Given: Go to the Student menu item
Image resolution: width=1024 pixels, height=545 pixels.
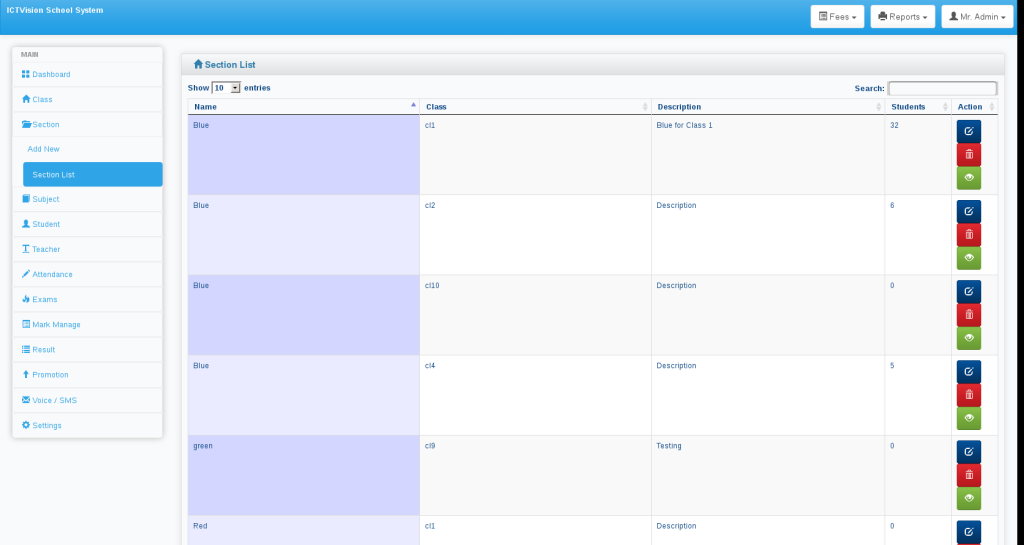Looking at the screenshot, I should (x=88, y=224).
